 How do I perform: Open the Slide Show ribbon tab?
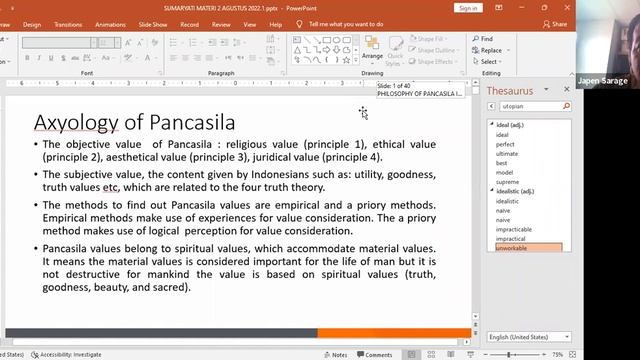pos(153,24)
